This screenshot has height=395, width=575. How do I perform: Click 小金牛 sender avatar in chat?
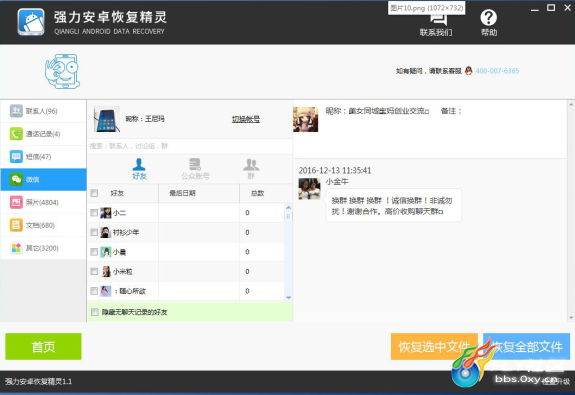(x=310, y=189)
